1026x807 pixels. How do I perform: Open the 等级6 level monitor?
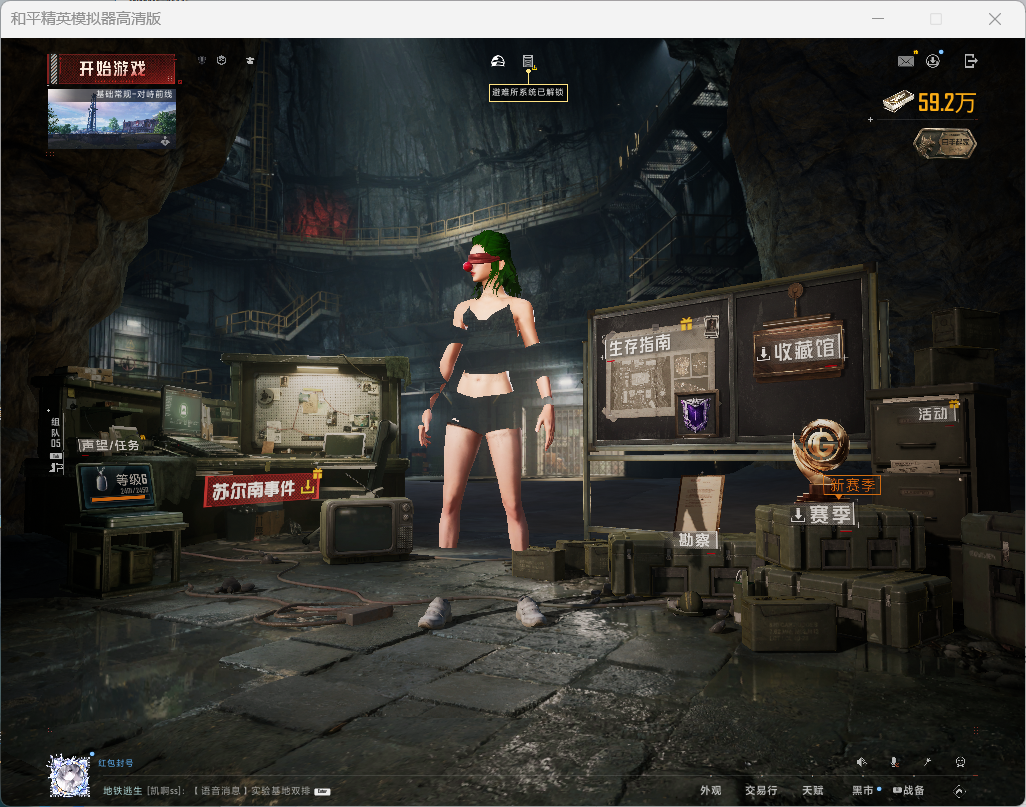pyautogui.click(x=117, y=485)
